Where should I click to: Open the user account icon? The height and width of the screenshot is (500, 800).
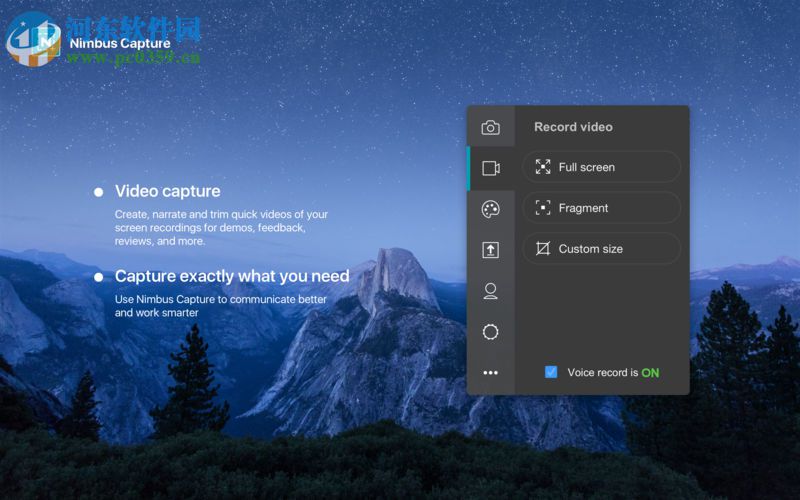(490, 291)
